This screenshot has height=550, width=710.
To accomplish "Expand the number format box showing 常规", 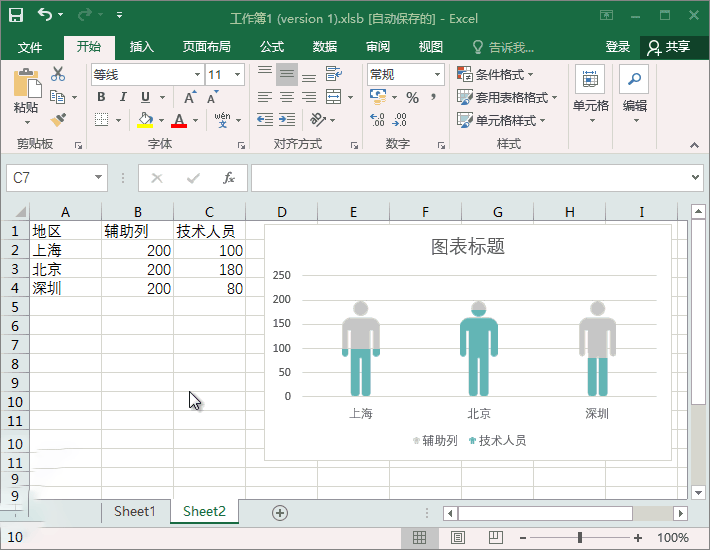I will coord(438,75).
